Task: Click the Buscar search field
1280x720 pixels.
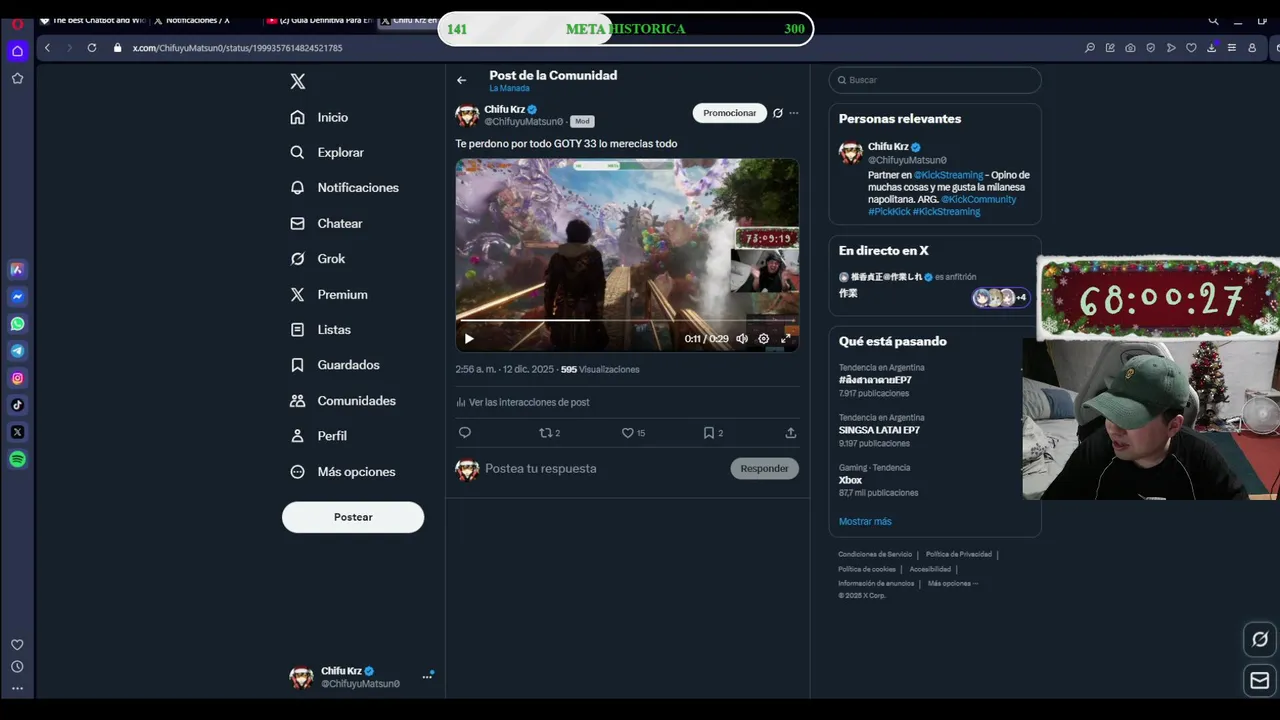Action: (935, 80)
